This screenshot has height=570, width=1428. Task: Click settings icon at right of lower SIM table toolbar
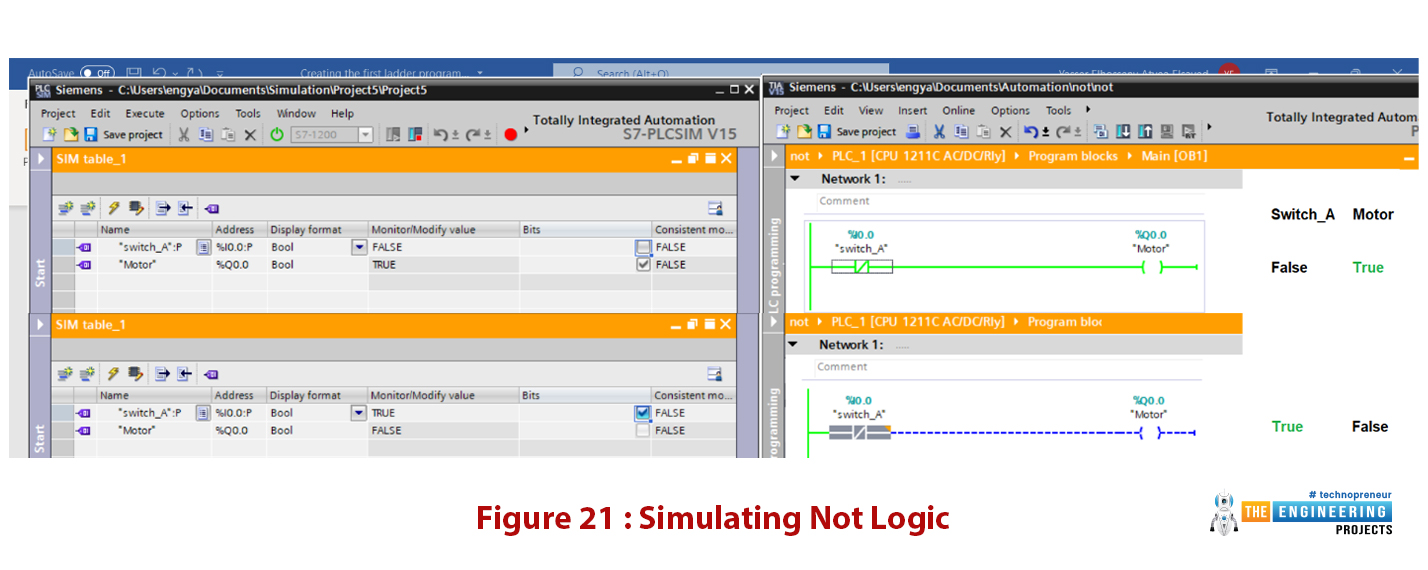click(715, 374)
